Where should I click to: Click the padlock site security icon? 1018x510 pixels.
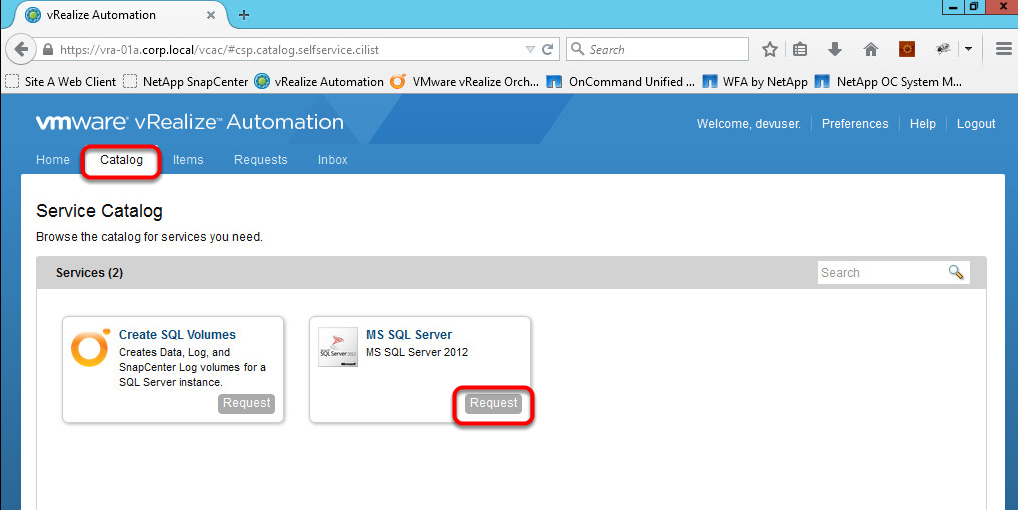pyautogui.click(x=47, y=49)
